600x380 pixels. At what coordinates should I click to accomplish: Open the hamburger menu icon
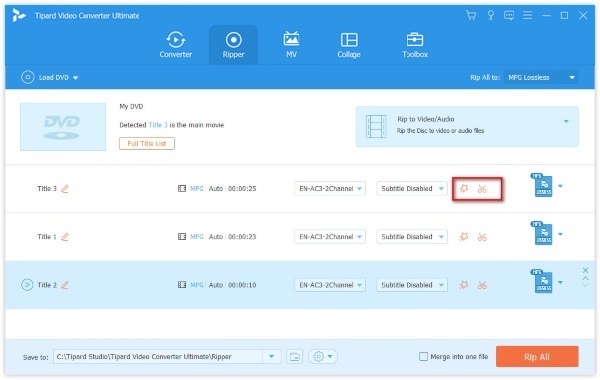(x=527, y=15)
